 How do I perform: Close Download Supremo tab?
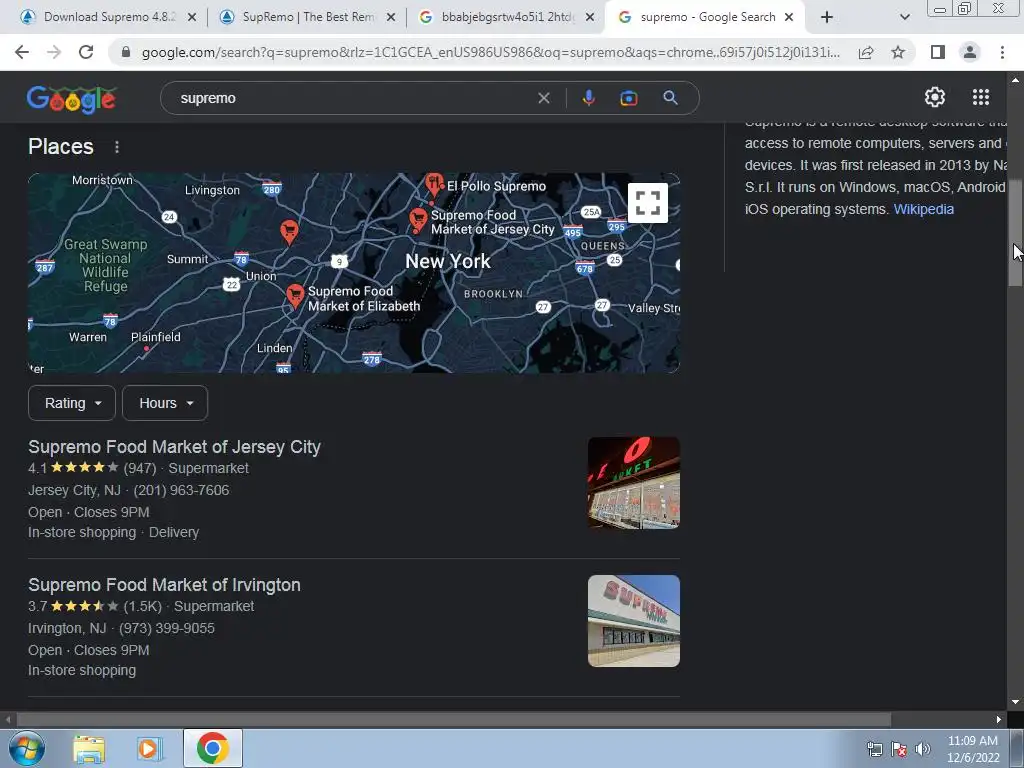tap(191, 17)
